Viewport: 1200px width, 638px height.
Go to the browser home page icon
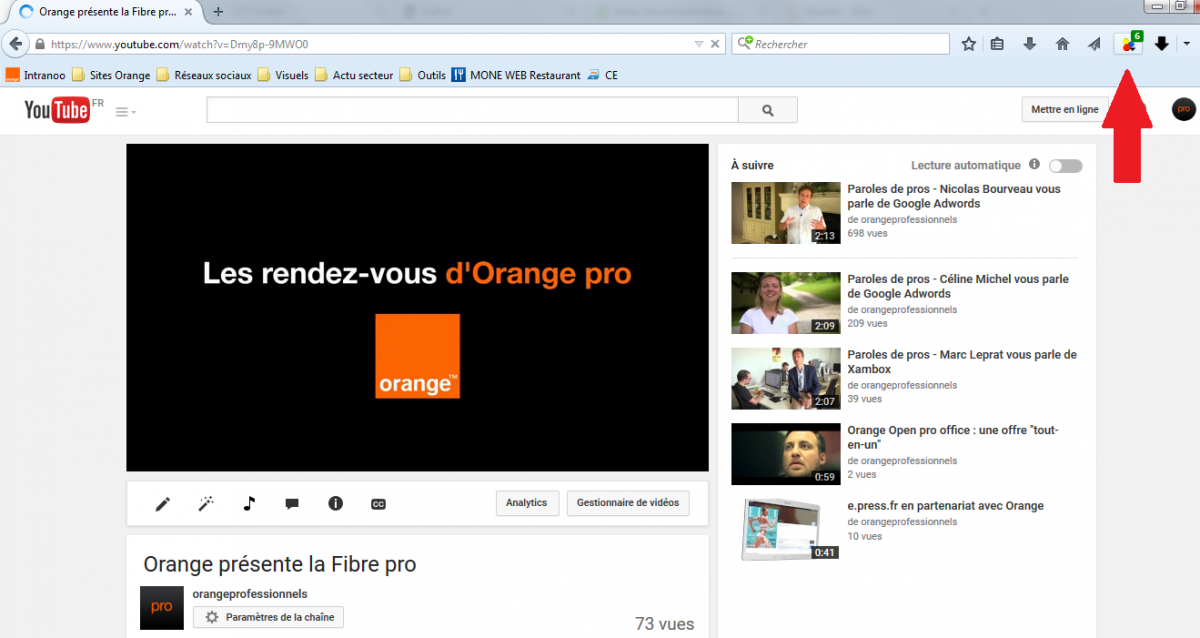(x=1062, y=44)
